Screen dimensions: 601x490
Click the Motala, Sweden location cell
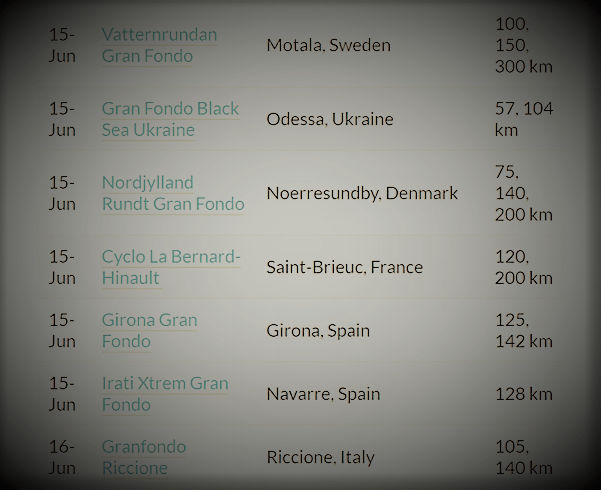328,45
